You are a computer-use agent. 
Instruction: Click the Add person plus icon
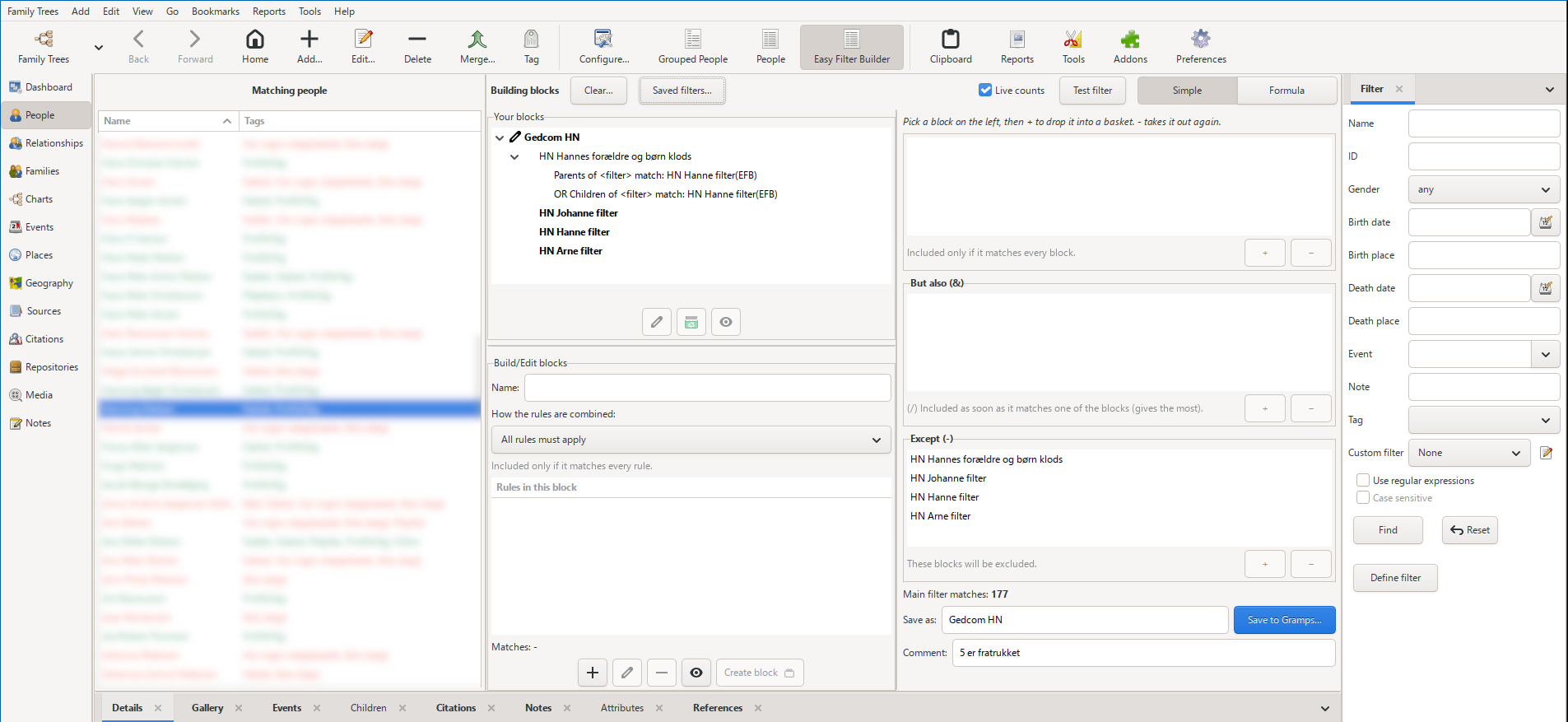[x=309, y=47]
